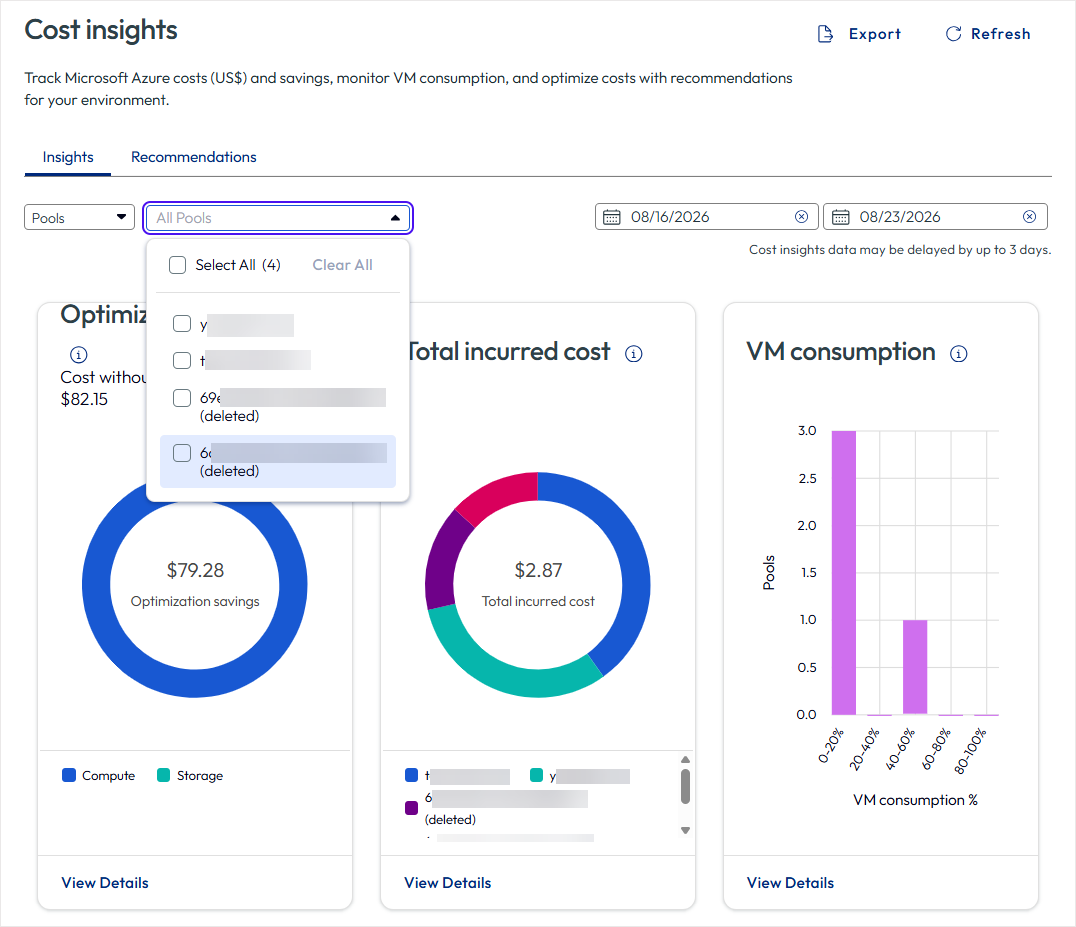Check the pool starting with 't'
1076x927 pixels.
182,360
